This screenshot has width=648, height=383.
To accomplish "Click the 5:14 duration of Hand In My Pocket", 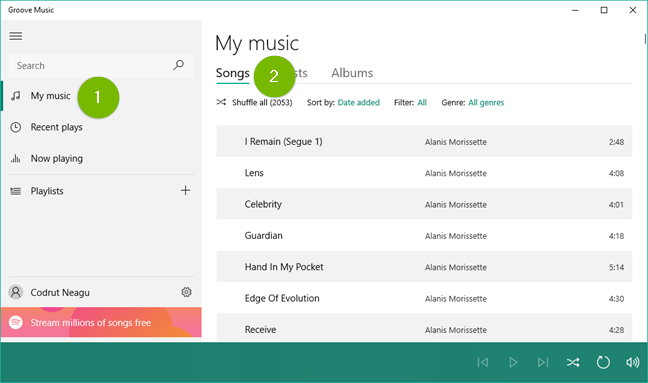I will click(x=616, y=267).
